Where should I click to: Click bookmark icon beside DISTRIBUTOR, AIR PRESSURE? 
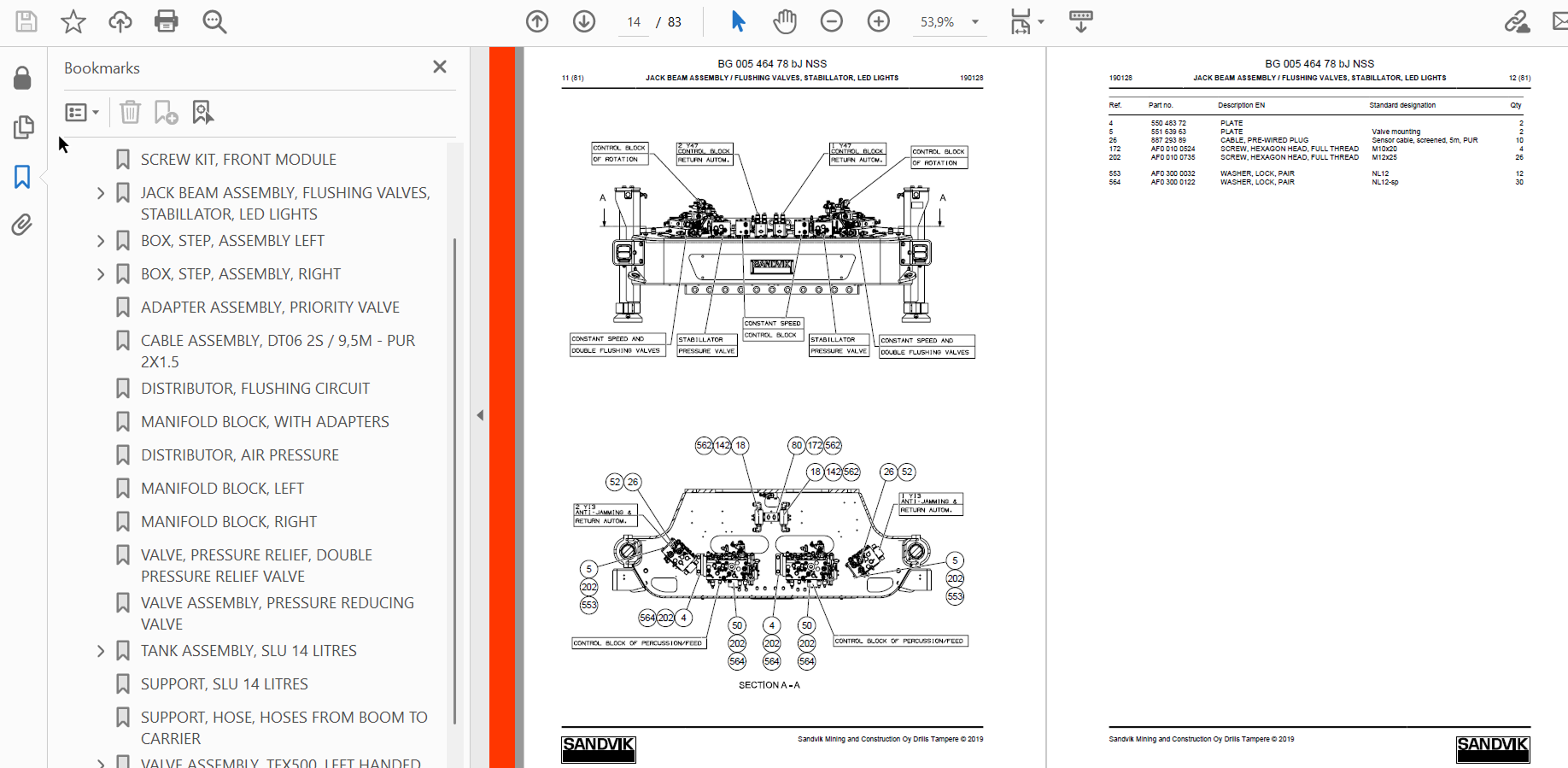(123, 455)
